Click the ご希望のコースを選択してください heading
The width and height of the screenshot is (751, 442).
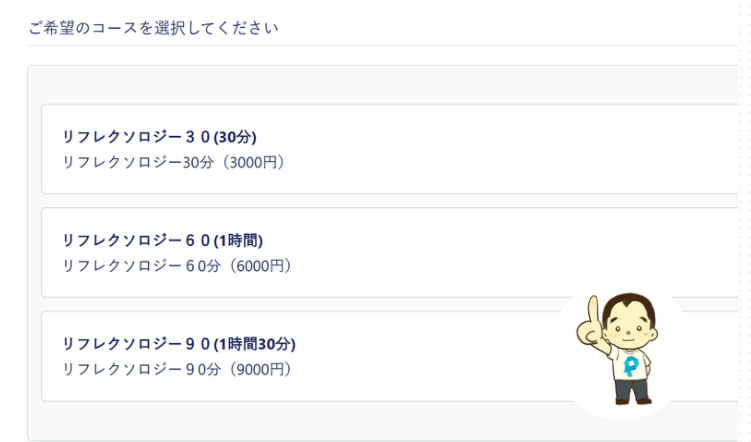pos(153,28)
